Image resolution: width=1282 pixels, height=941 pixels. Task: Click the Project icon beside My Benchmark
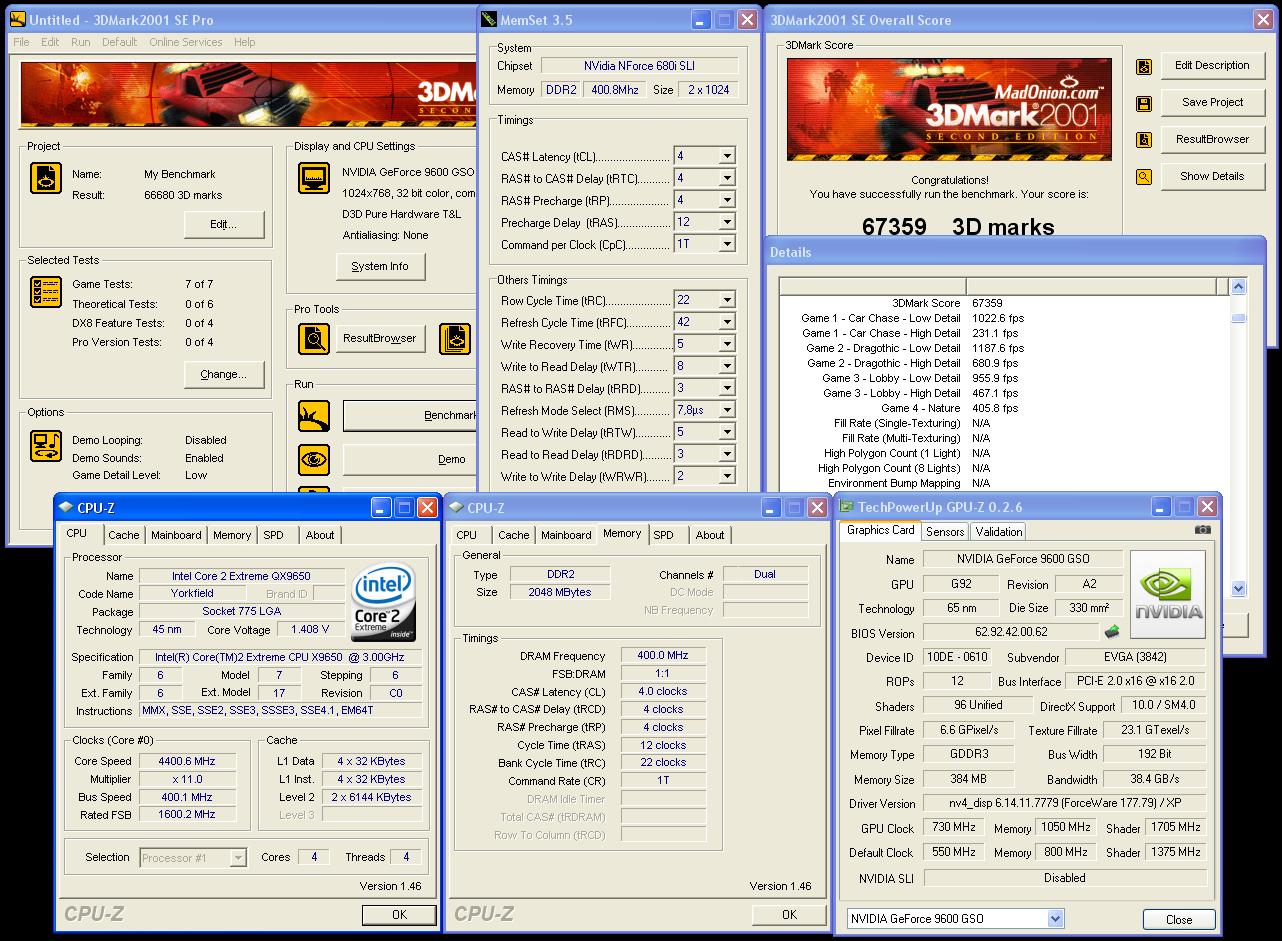[x=46, y=179]
